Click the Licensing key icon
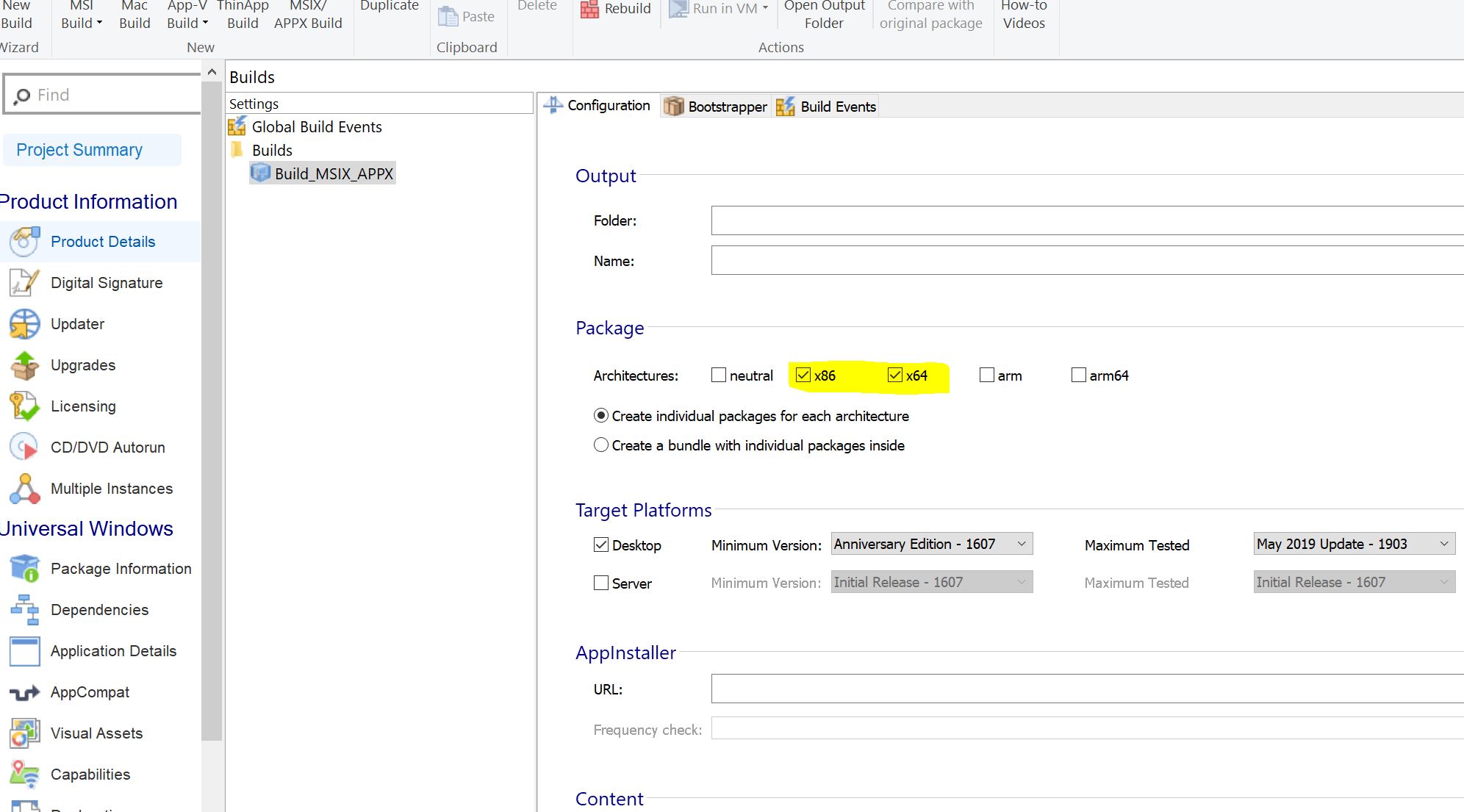Viewport: 1464px width, 812px height. coord(24,406)
